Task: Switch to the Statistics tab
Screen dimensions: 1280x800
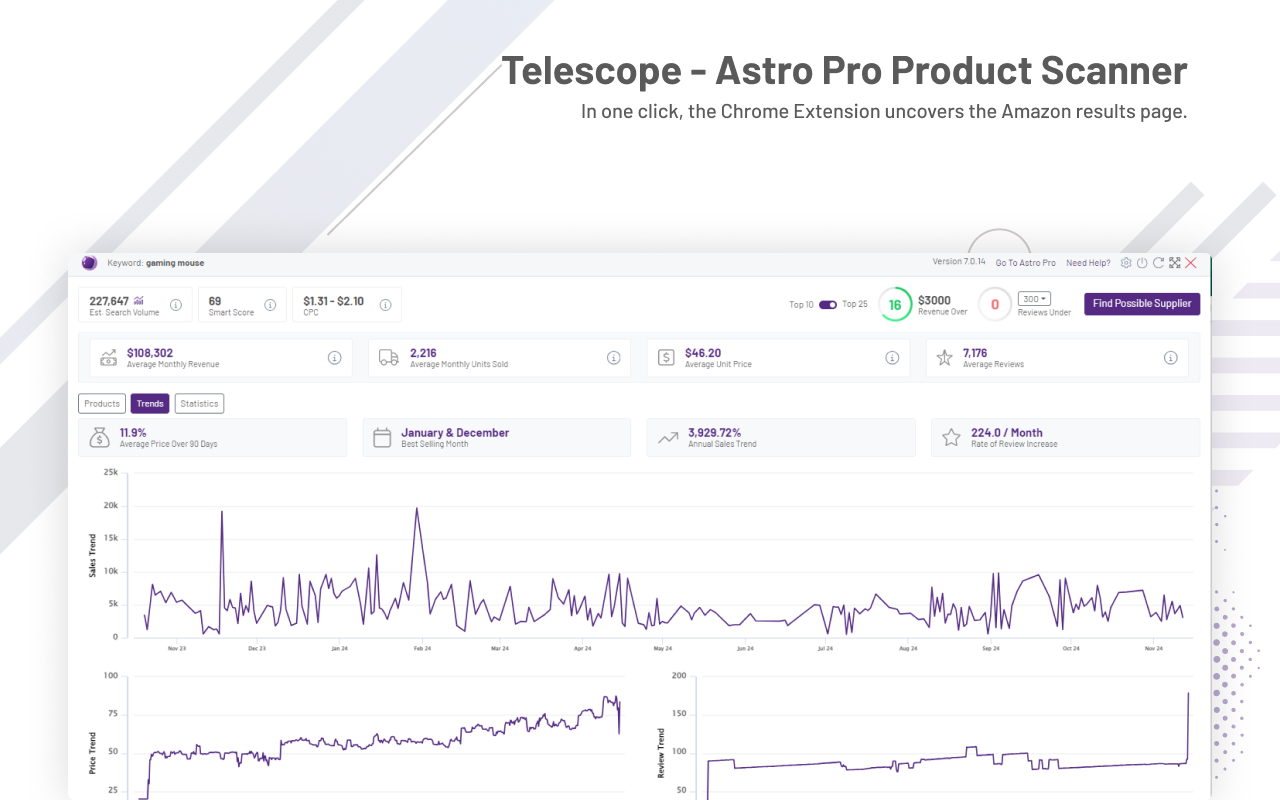Action: (199, 403)
